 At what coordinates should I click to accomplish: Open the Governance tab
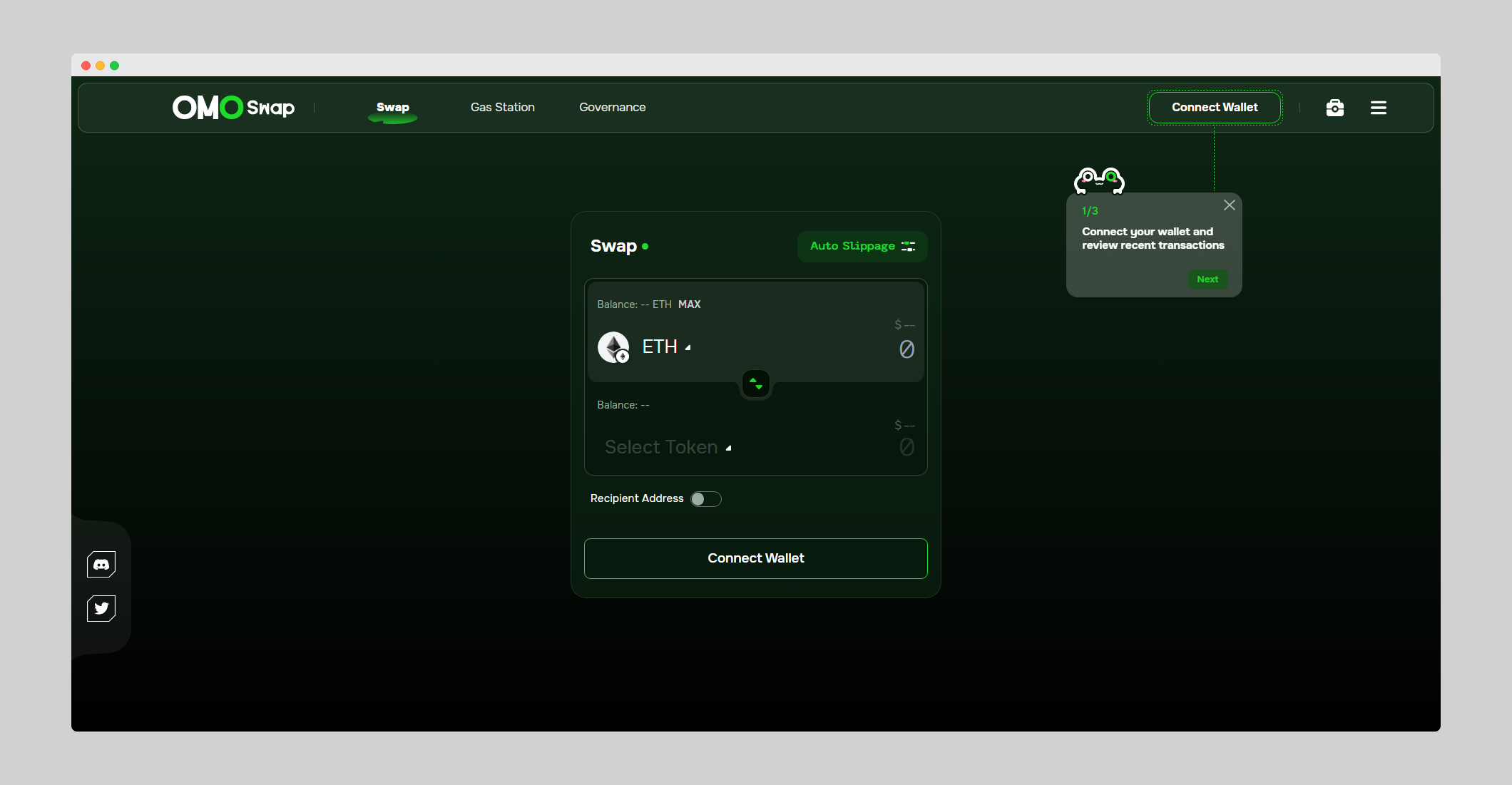(x=613, y=108)
